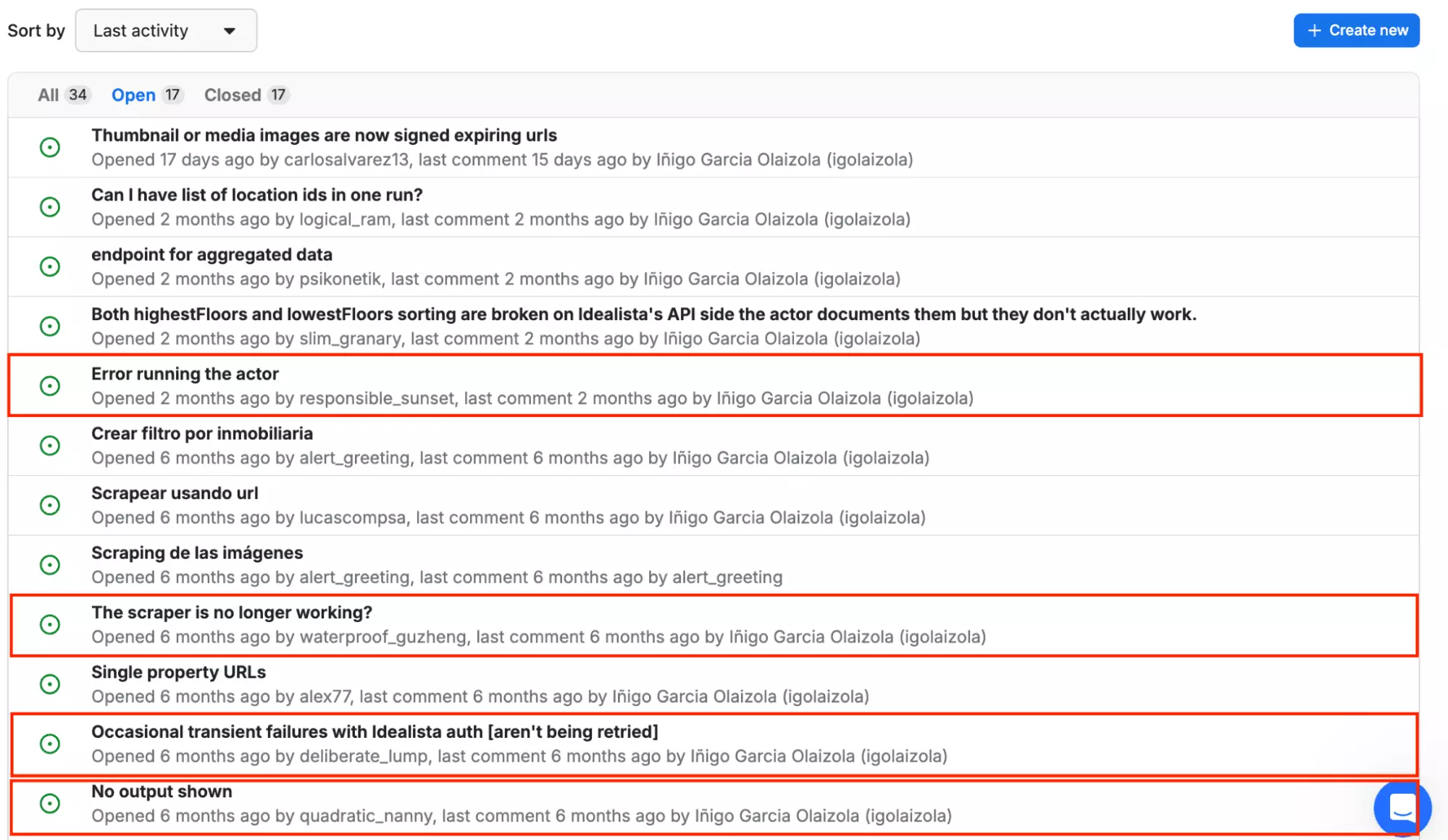1448x840 pixels.
Task: Expand sorting options via the Sort by selector
Action: click(165, 30)
